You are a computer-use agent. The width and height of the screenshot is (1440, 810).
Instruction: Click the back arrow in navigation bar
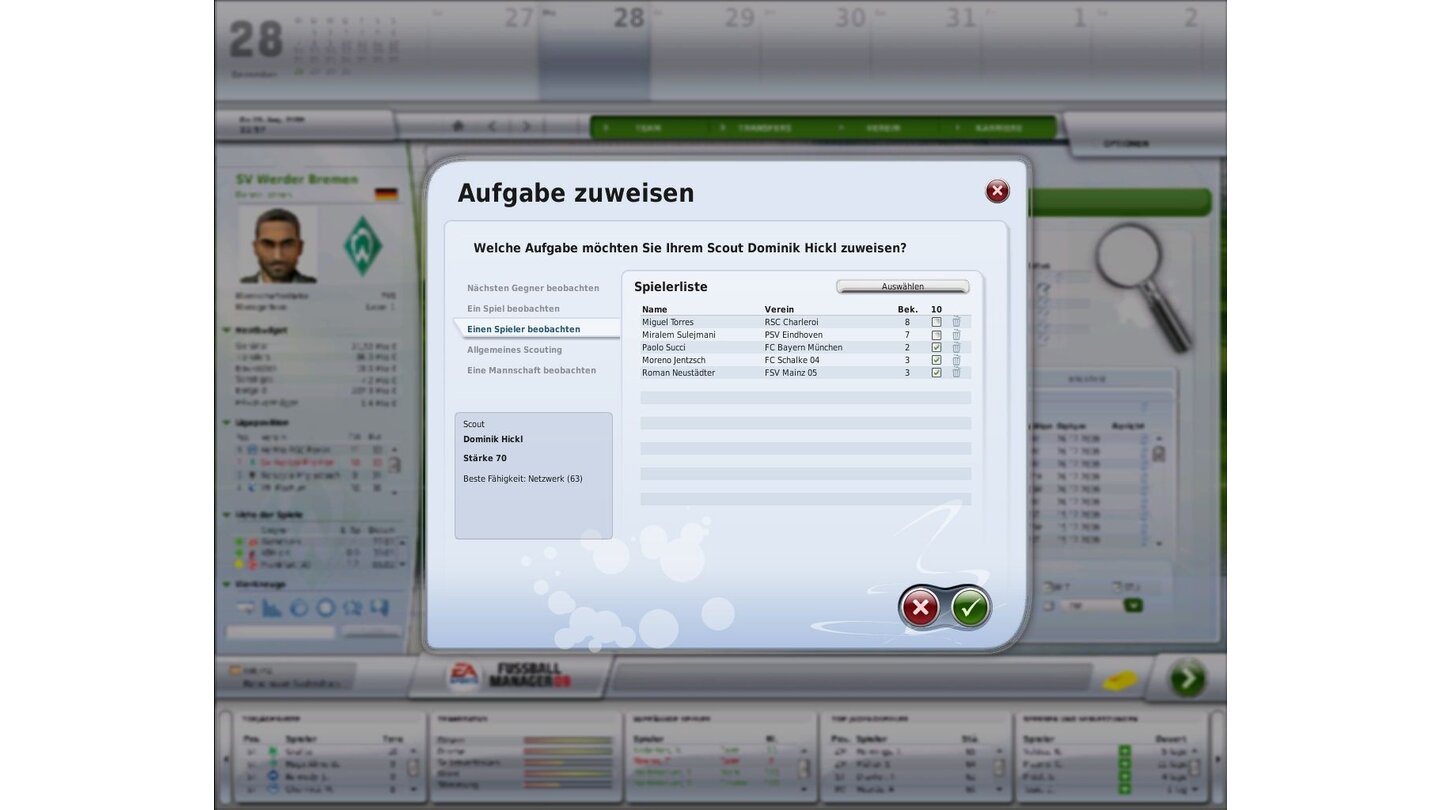click(x=492, y=127)
